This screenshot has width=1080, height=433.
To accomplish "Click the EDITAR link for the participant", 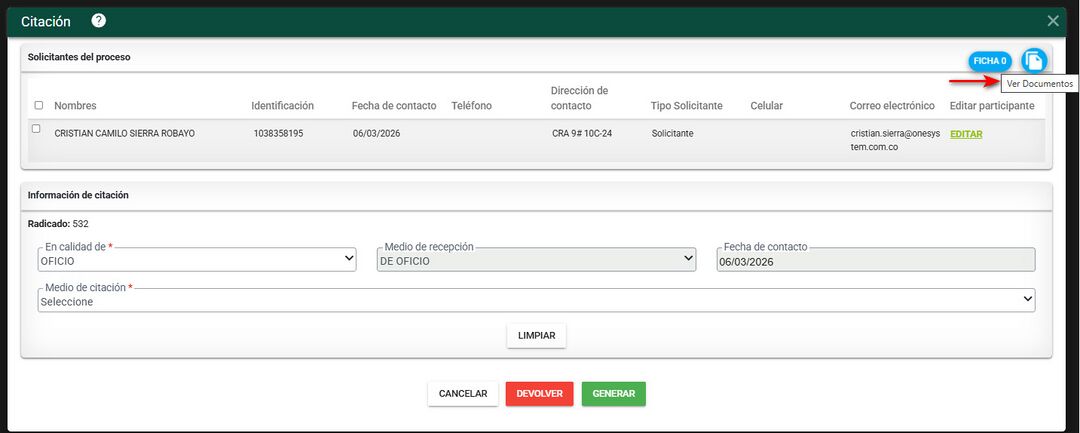I will (966, 134).
